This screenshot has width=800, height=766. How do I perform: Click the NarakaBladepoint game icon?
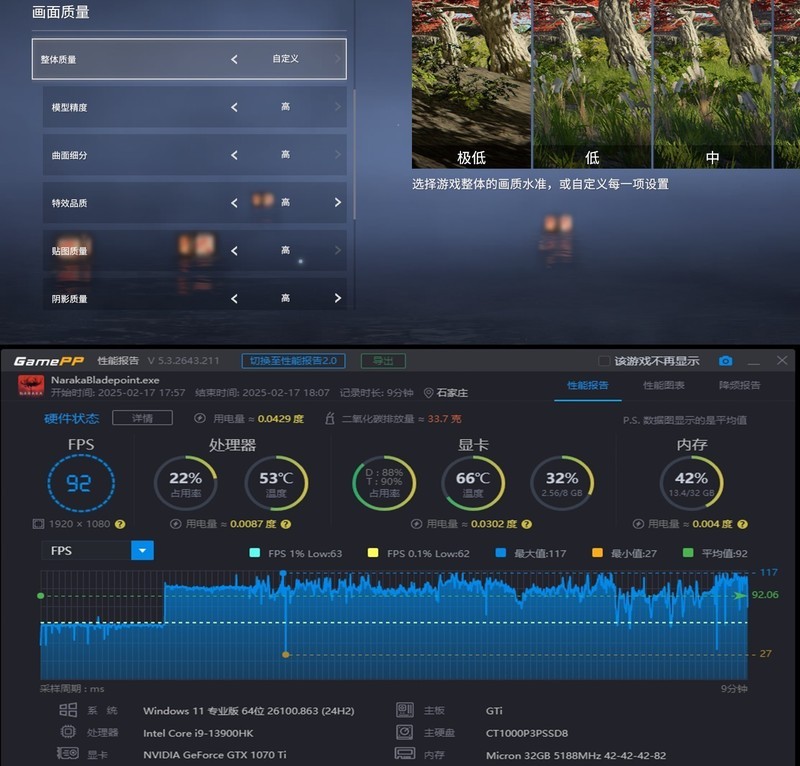pyautogui.click(x=31, y=386)
